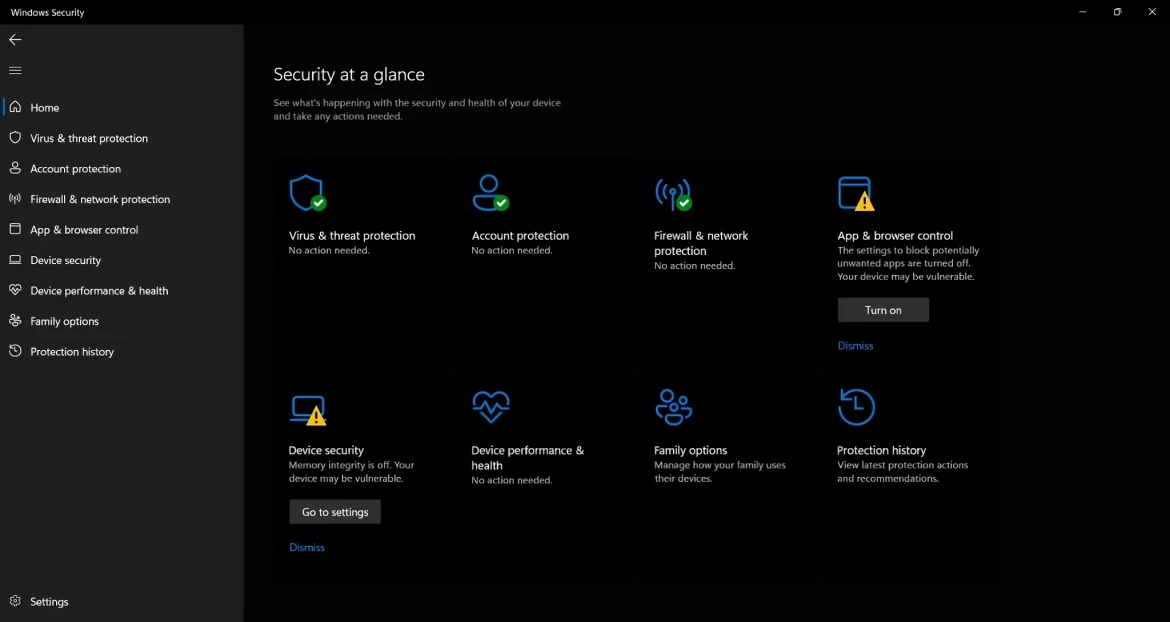Click the heart icon beside Device performance & health
1170x622 pixels.
[14, 290]
